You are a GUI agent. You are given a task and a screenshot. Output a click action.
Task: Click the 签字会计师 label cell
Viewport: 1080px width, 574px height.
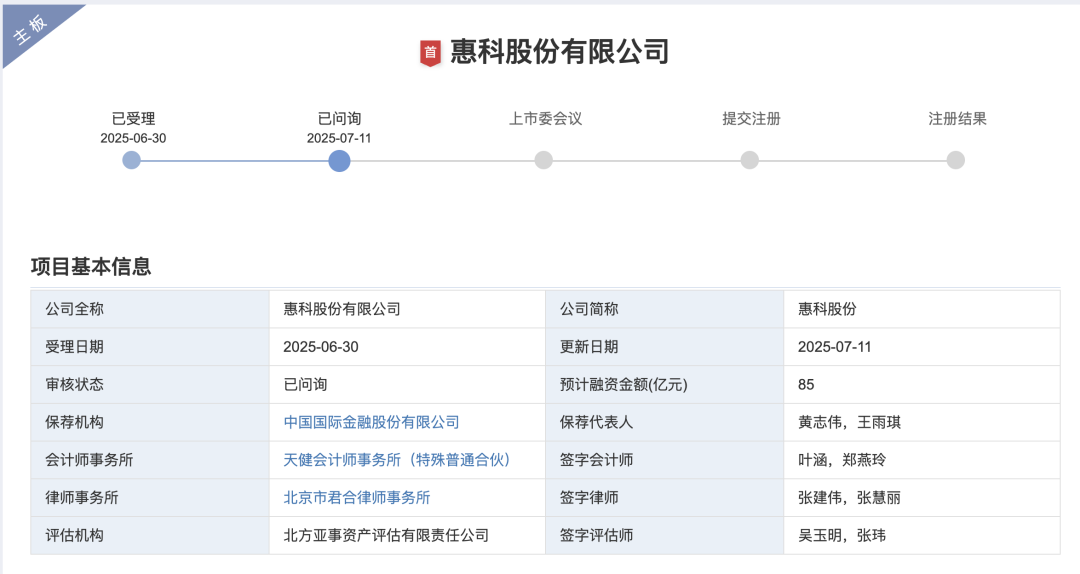[x=664, y=460]
